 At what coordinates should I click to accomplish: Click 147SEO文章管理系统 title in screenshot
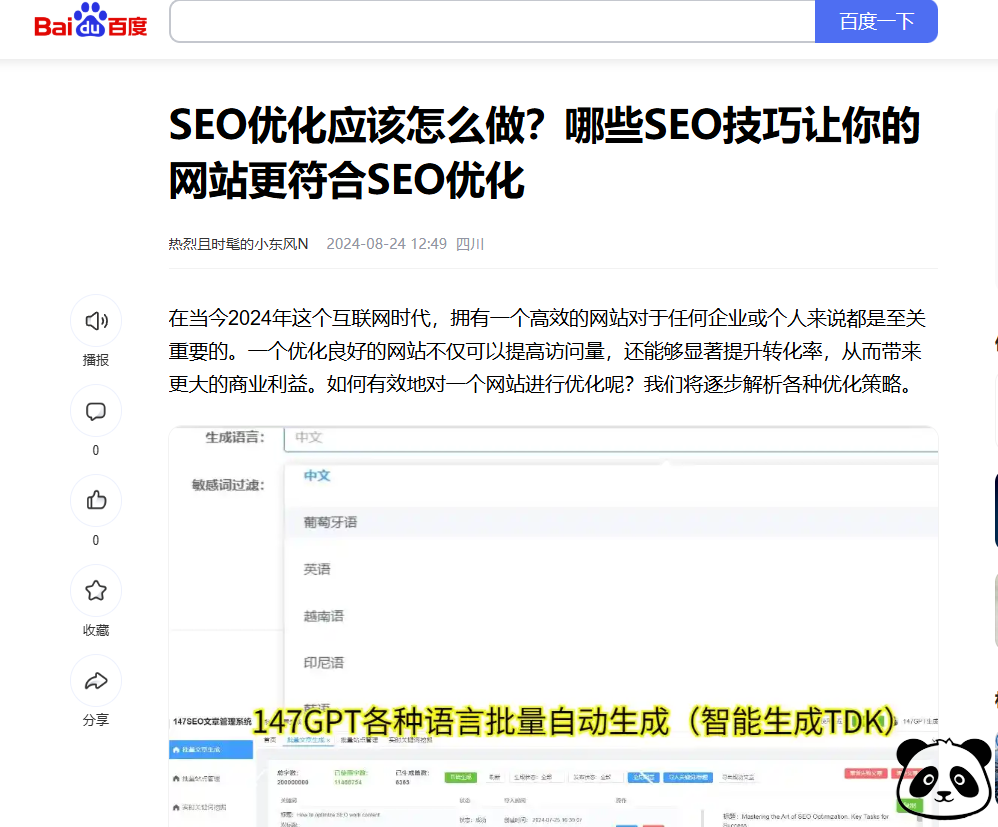213,721
